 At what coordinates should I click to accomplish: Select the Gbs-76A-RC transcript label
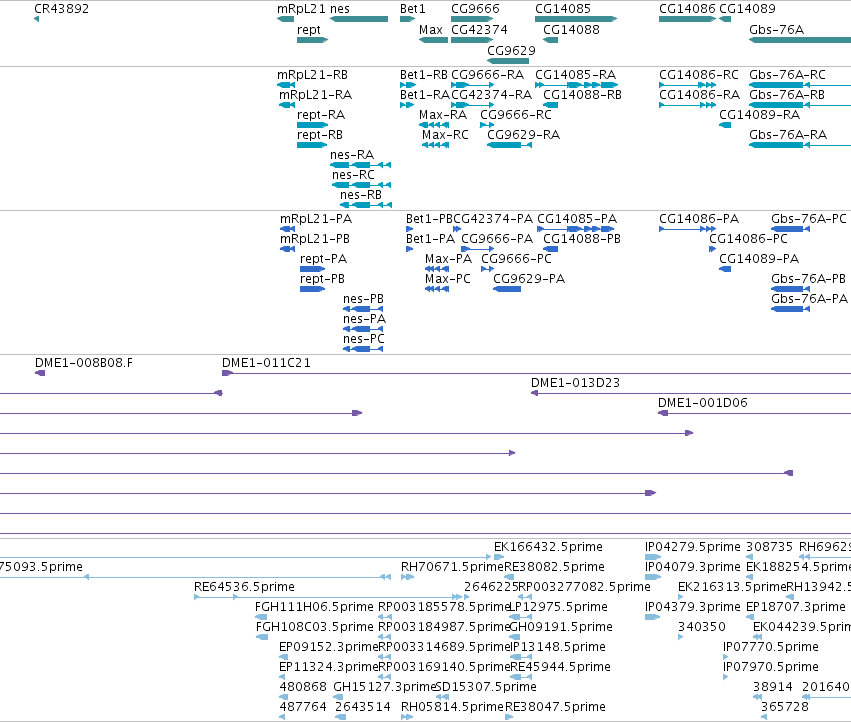[x=787, y=75]
